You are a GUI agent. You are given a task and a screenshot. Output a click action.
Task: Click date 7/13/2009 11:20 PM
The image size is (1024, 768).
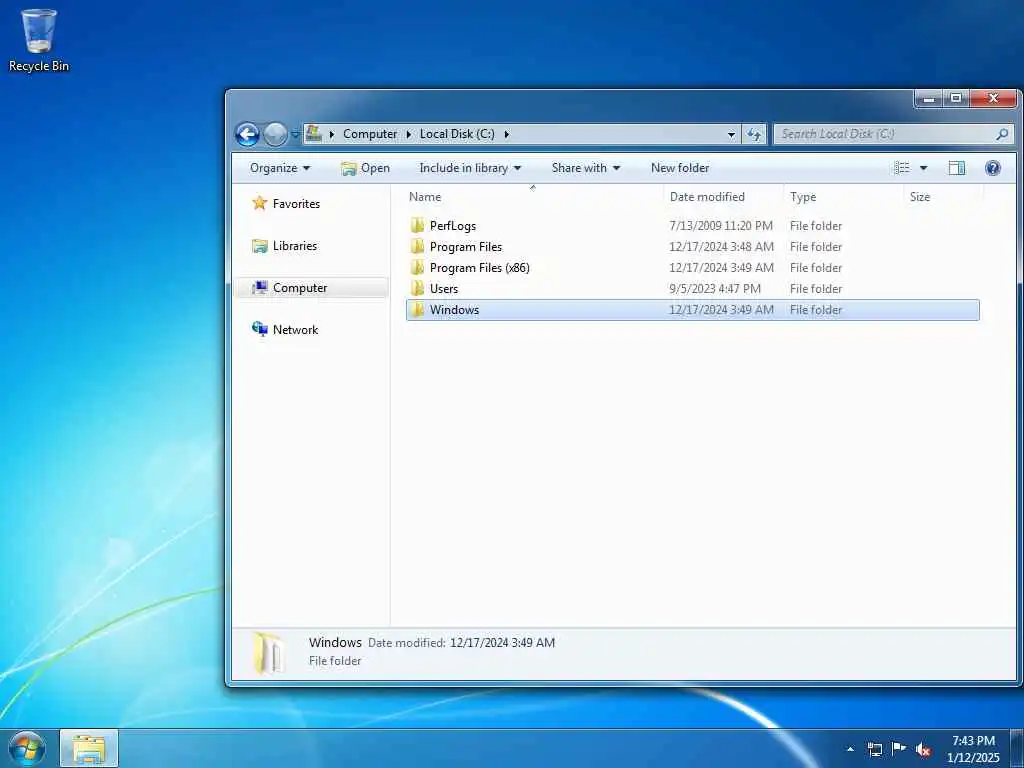tap(721, 226)
